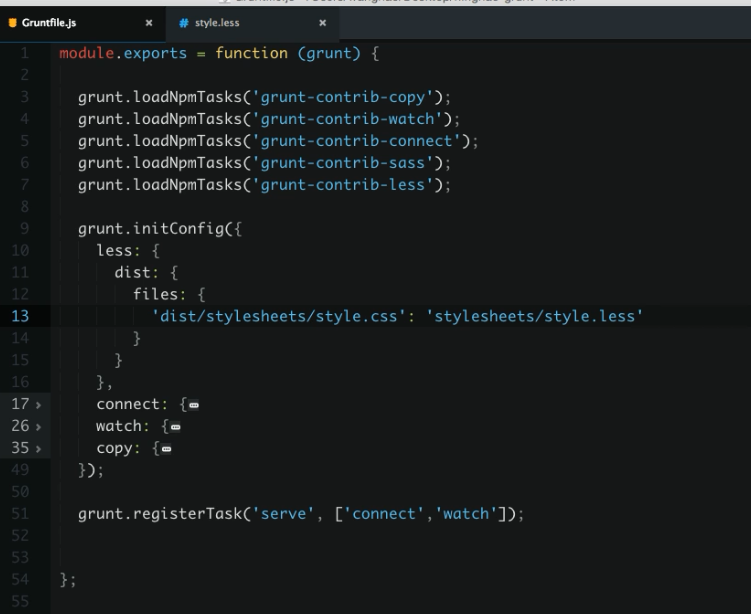The height and width of the screenshot is (614, 751).
Task: Click line number 13 in the gutter
Action: click(x=21, y=316)
